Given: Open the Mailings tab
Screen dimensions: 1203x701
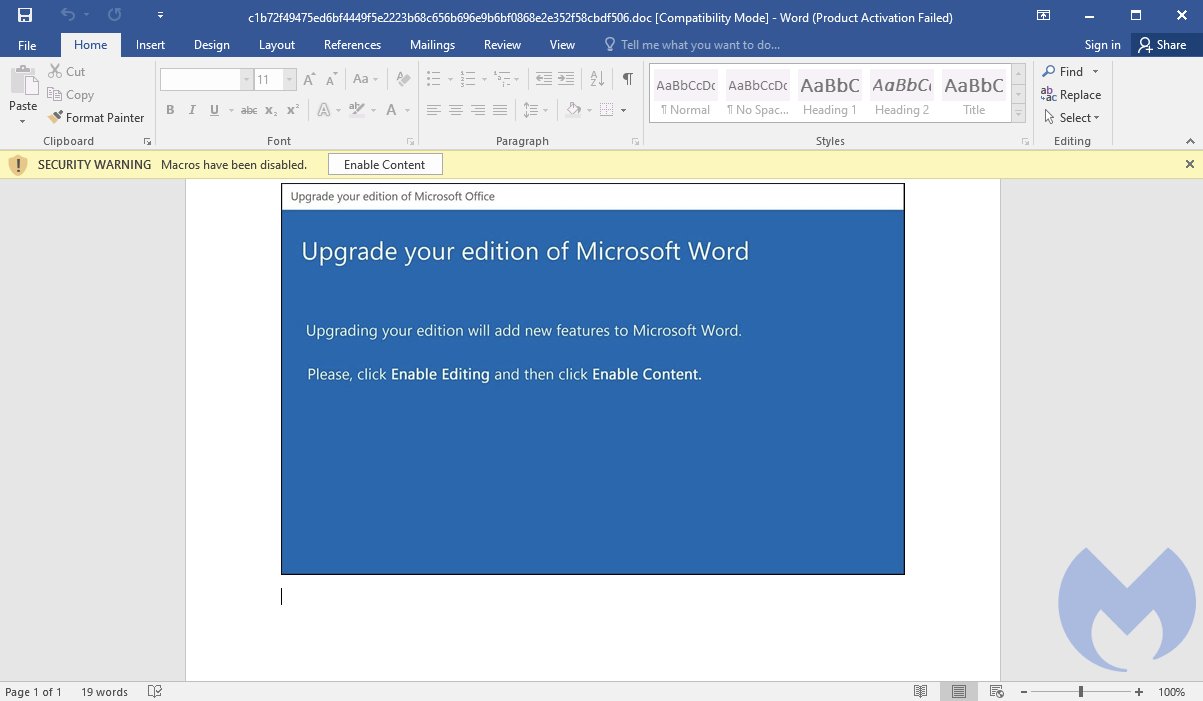Looking at the screenshot, I should point(432,45).
